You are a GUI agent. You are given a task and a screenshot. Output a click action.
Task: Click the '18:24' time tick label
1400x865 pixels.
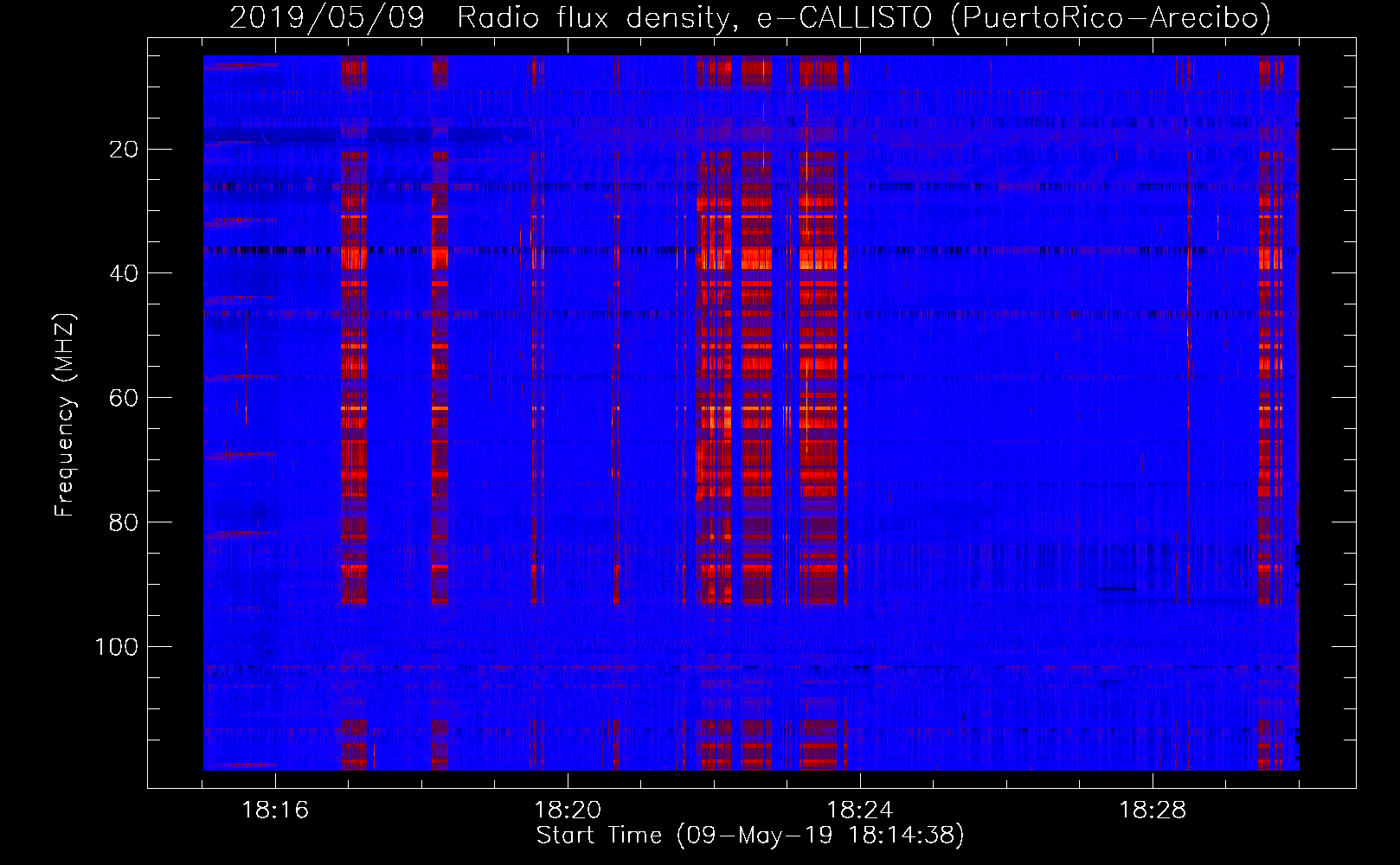860,811
